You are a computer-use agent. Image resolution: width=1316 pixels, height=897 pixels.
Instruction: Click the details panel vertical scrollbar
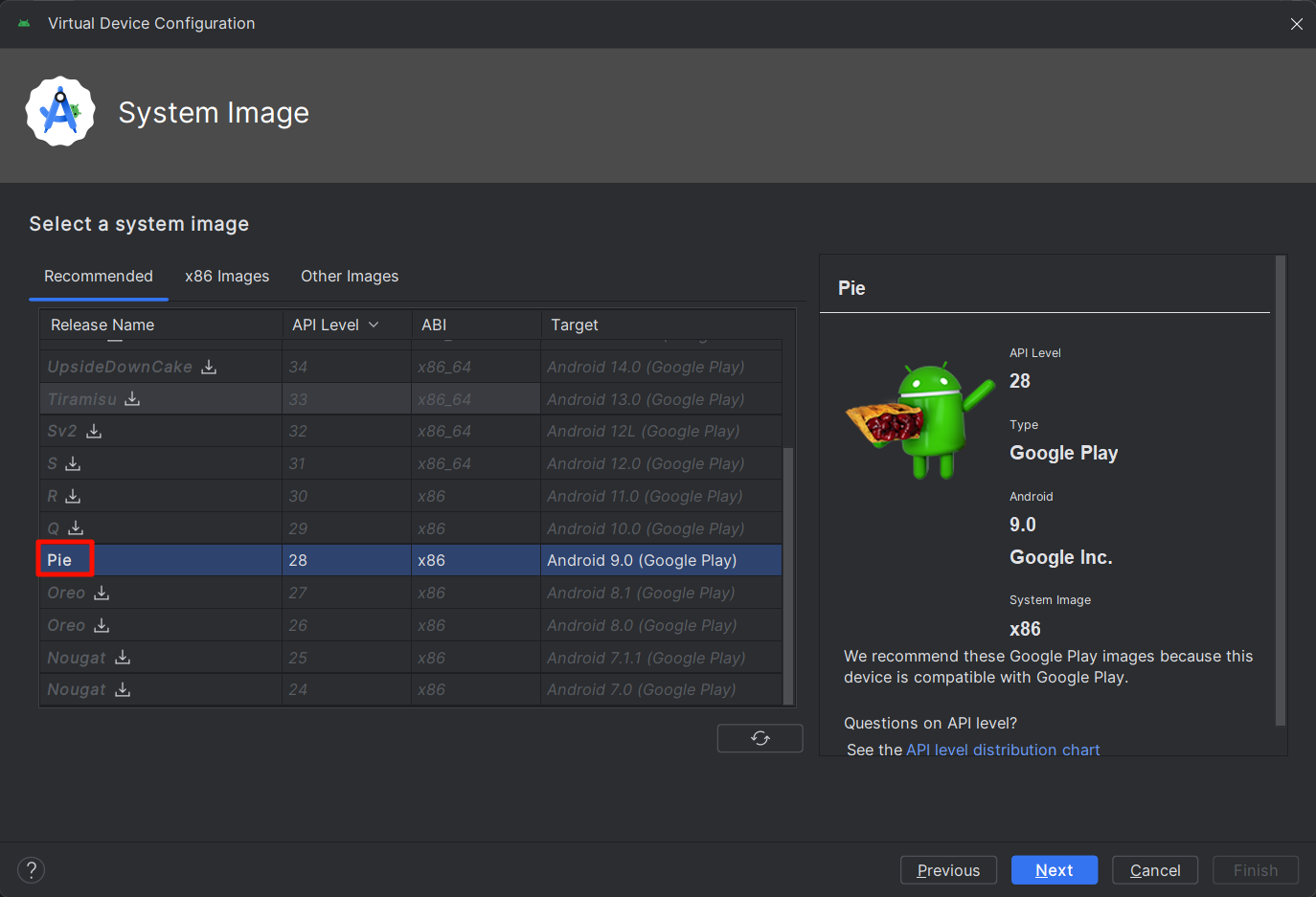(x=1281, y=490)
